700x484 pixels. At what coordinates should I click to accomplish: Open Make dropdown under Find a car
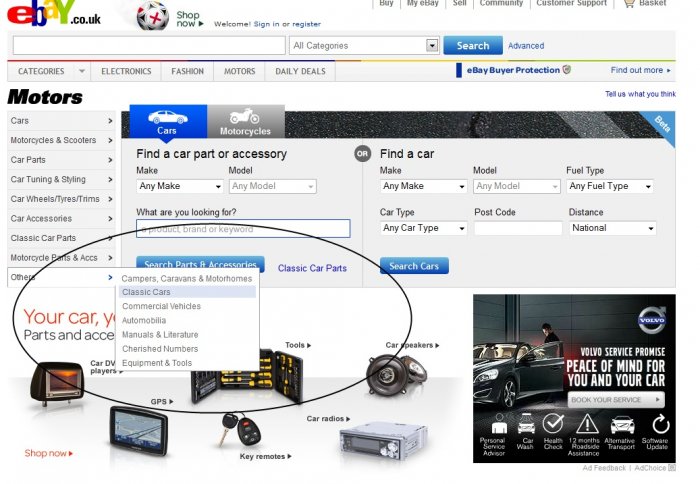(x=423, y=186)
